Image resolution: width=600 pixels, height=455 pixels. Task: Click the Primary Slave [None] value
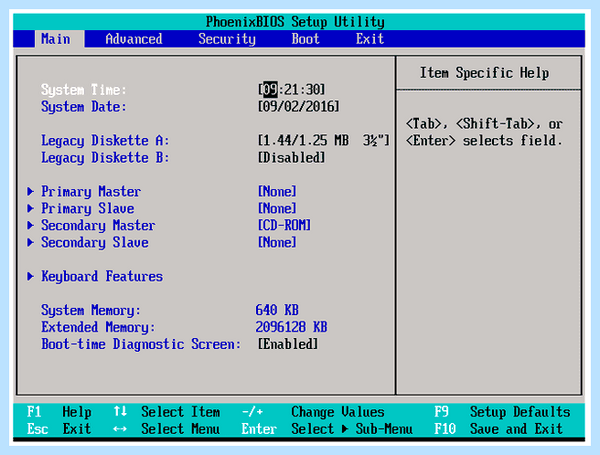pyautogui.click(x=277, y=208)
